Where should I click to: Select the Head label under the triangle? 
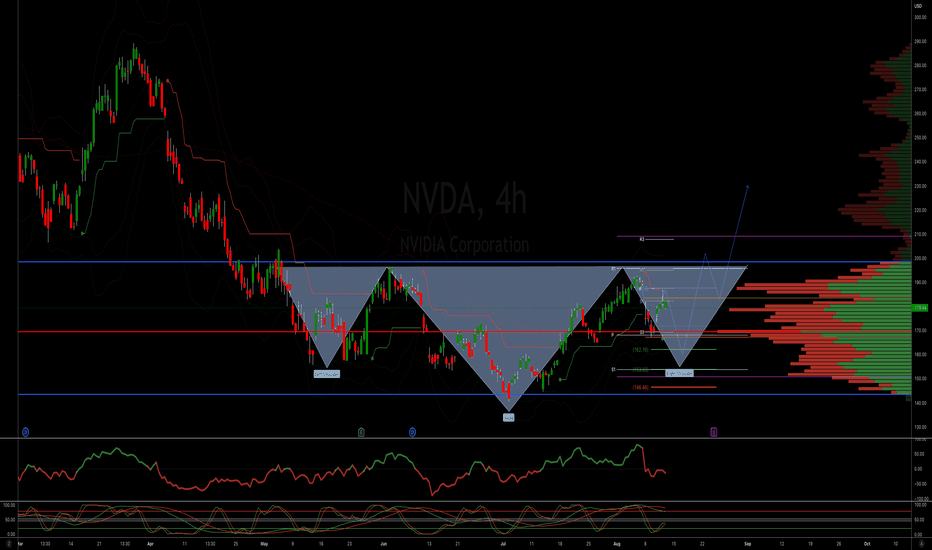pyautogui.click(x=509, y=418)
